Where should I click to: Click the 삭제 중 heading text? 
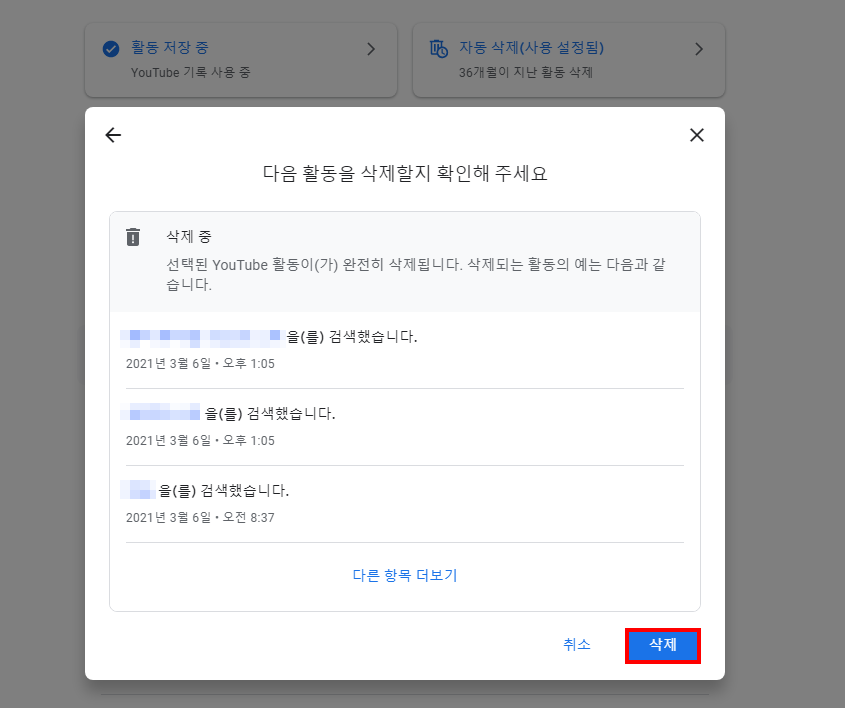[189, 236]
